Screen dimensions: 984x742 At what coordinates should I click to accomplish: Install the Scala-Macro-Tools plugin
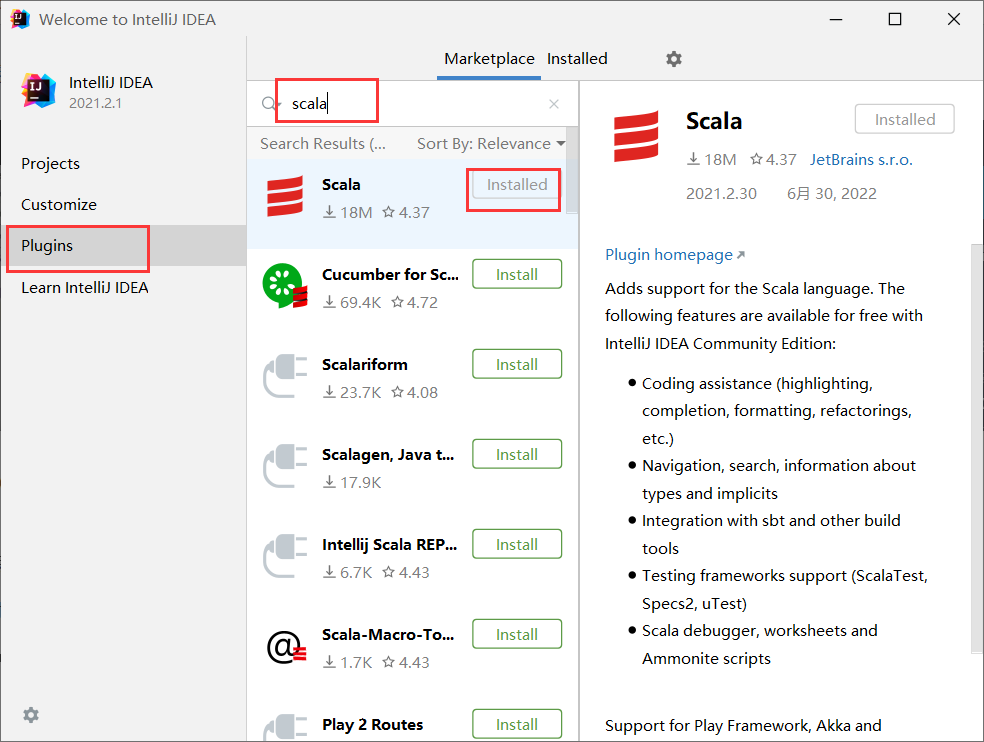pos(516,635)
